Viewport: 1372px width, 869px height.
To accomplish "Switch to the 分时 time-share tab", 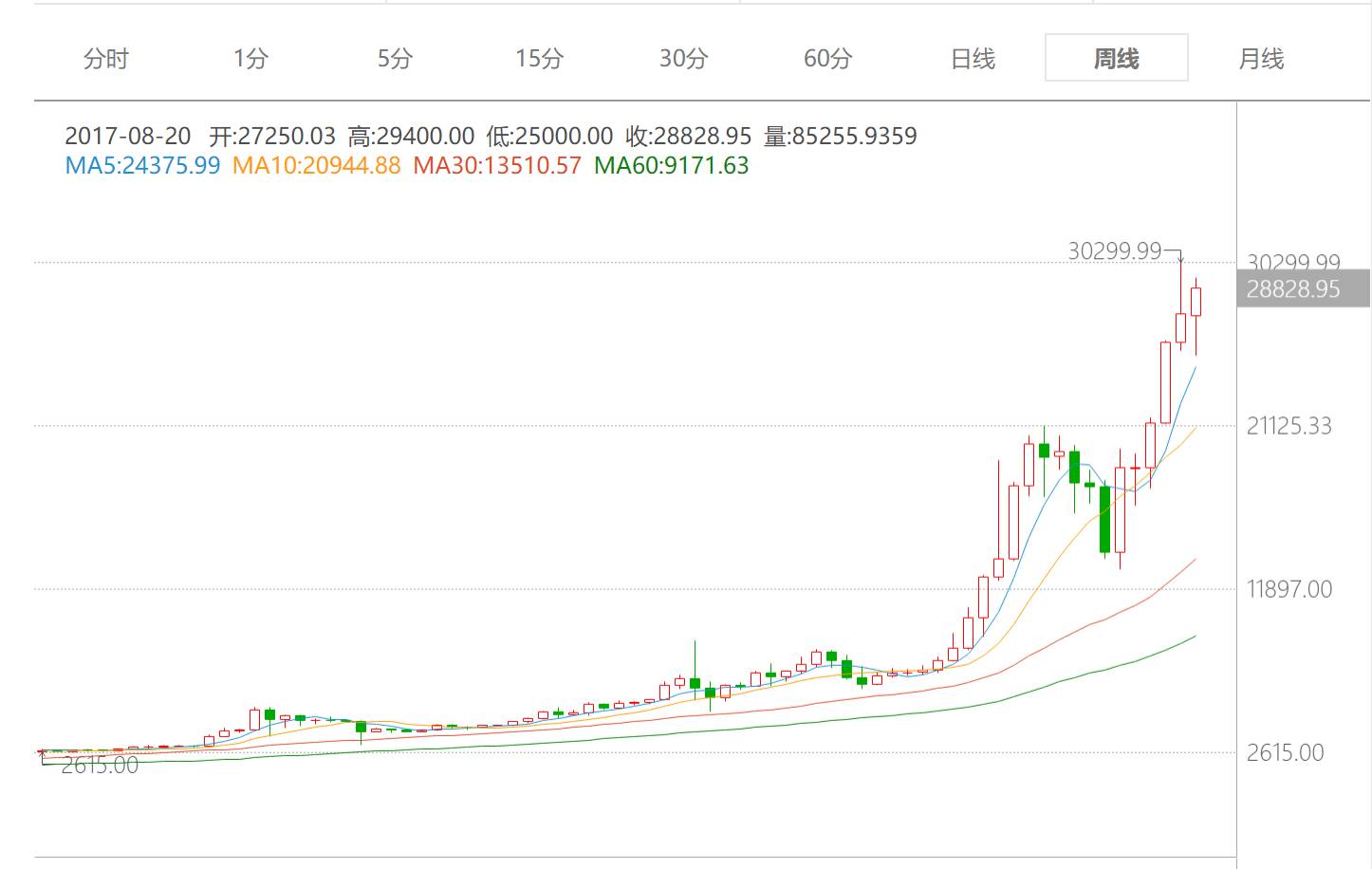I will pyautogui.click(x=105, y=59).
